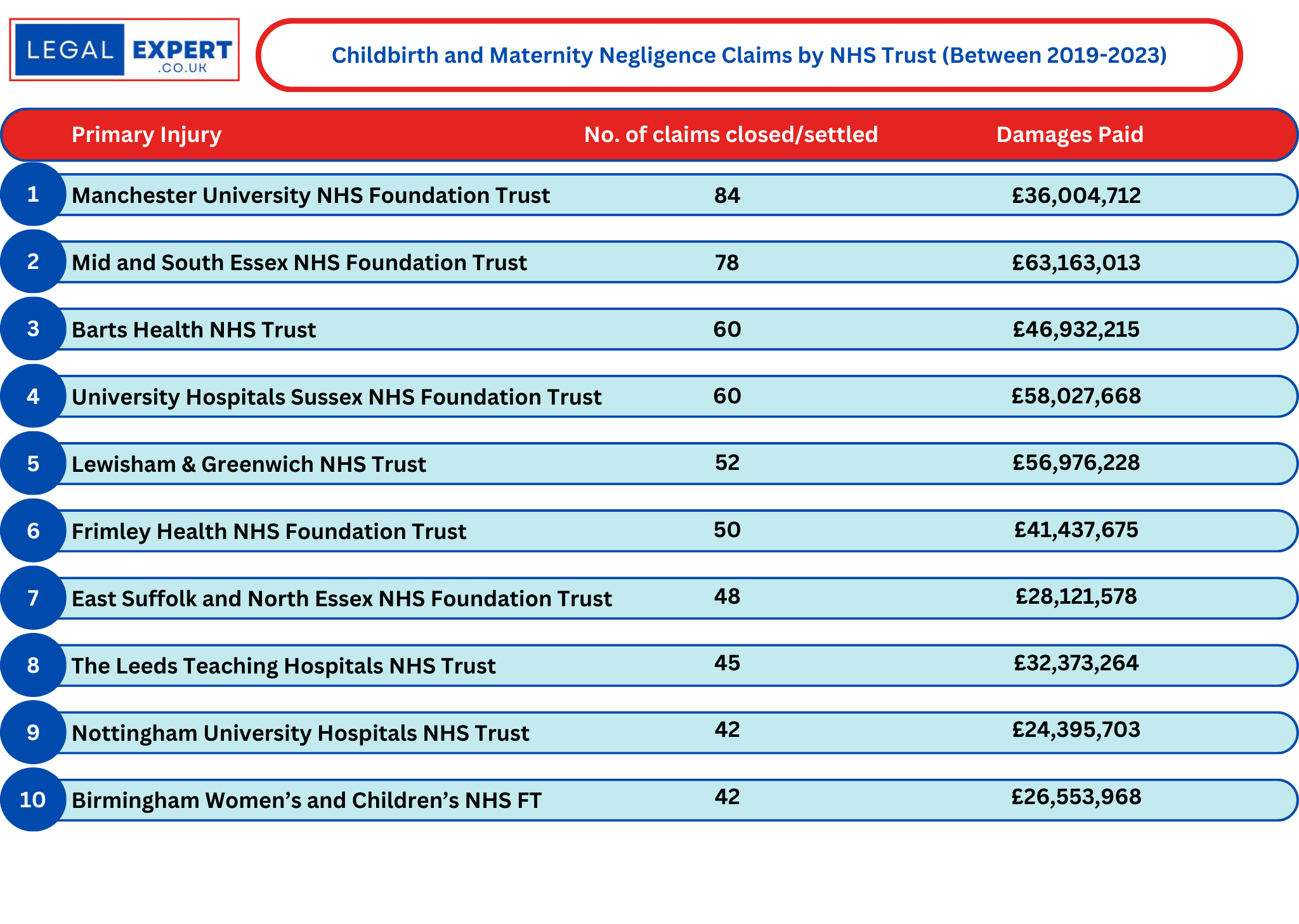The width and height of the screenshot is (1299, 924).
Task: Select the number 3 rank badge
Action: click(x=33, y=329)
